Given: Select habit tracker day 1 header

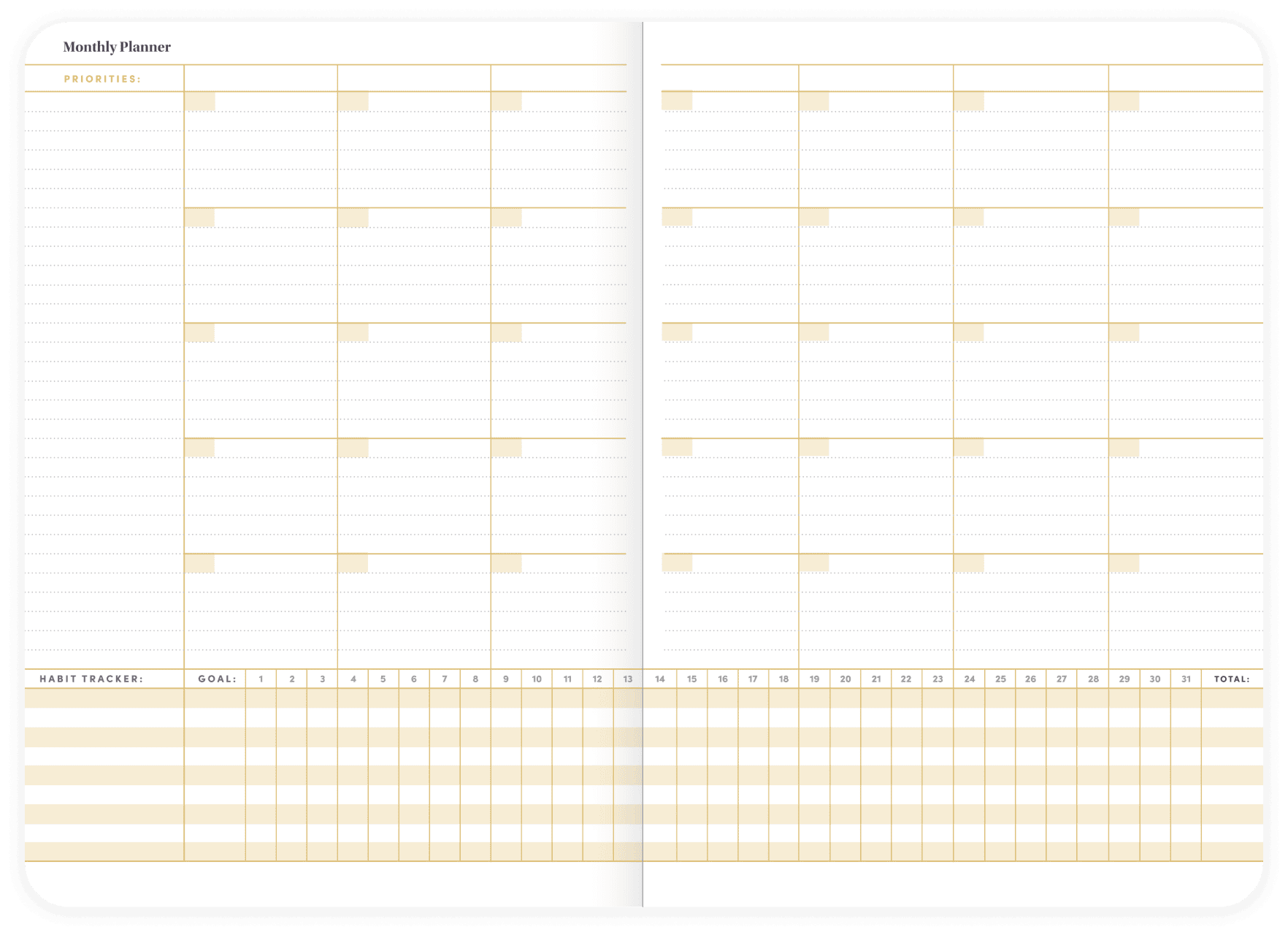Looking at the screenshot, I should pyautogui.click(x=261, y=679).
